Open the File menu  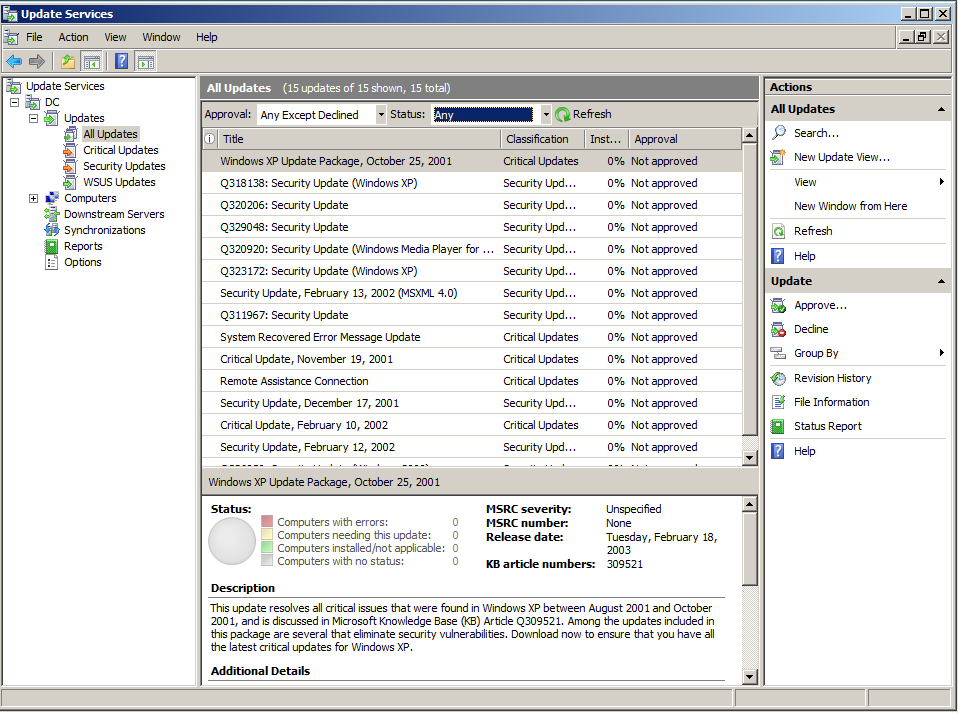point(34,37)
